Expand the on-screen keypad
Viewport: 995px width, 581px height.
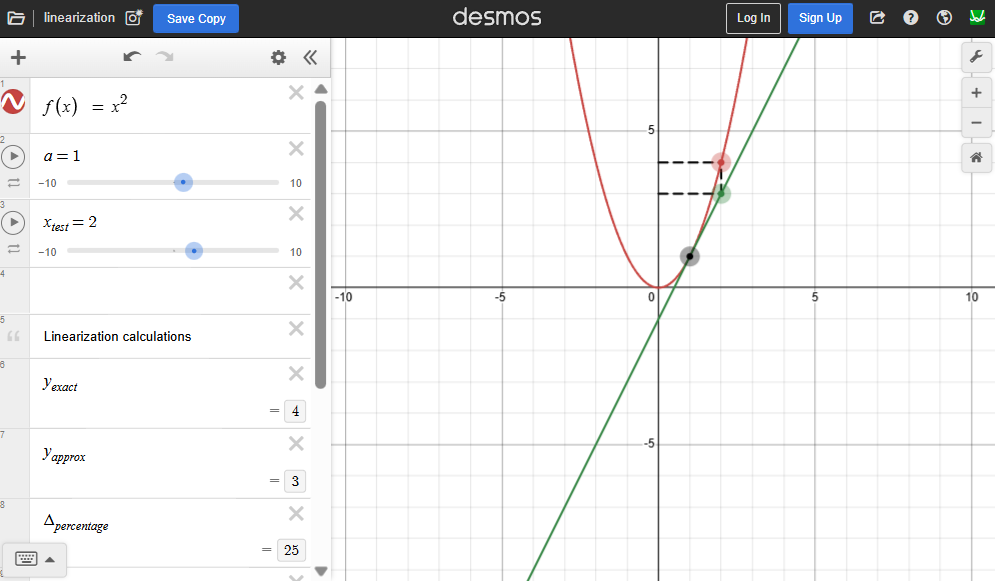click(x=34, y=559)
